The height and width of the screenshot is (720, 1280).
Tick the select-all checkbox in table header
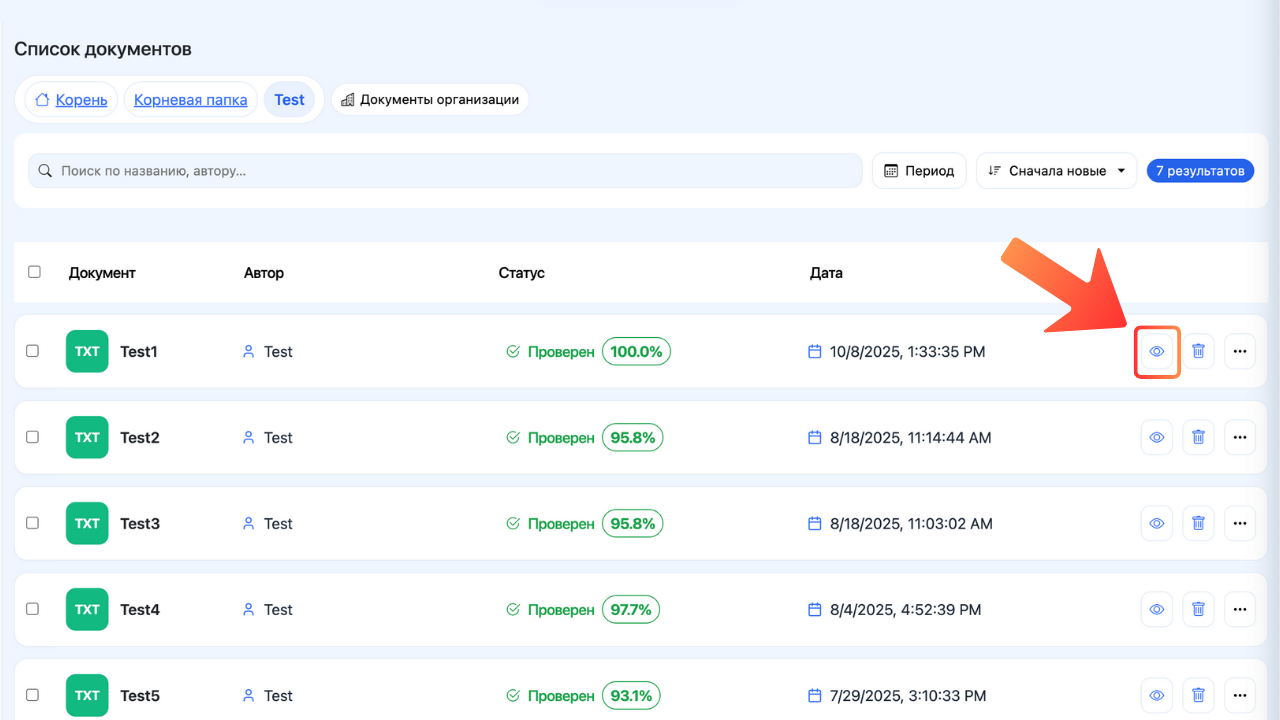[34, 272]
